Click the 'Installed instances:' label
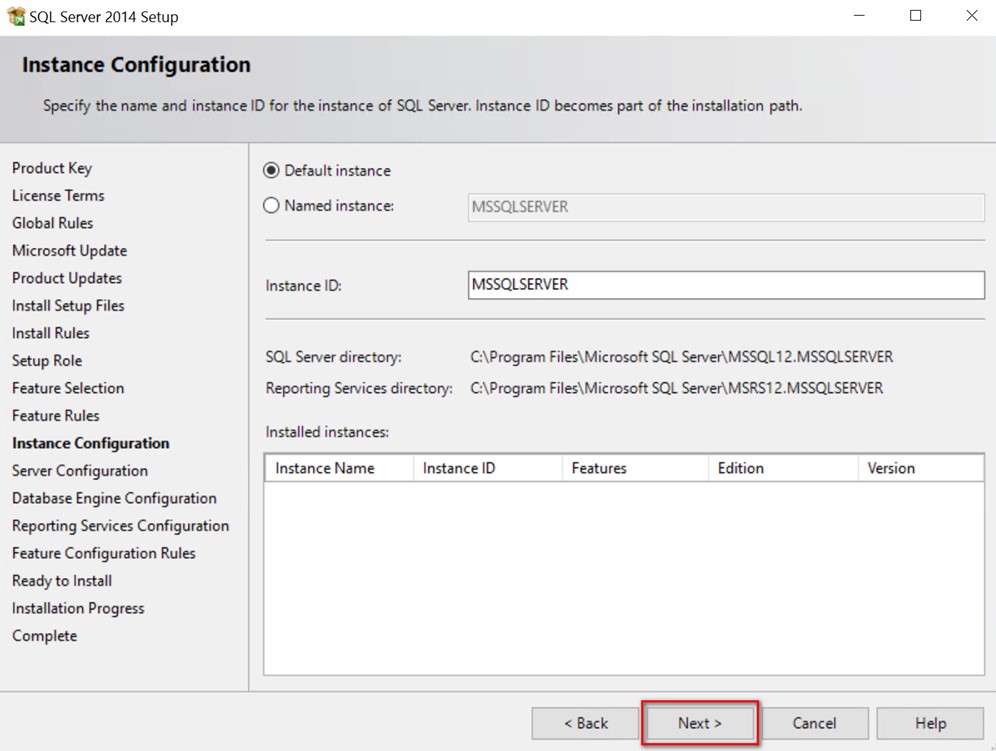This screenshot has width=996, height=751. (327, 432)
